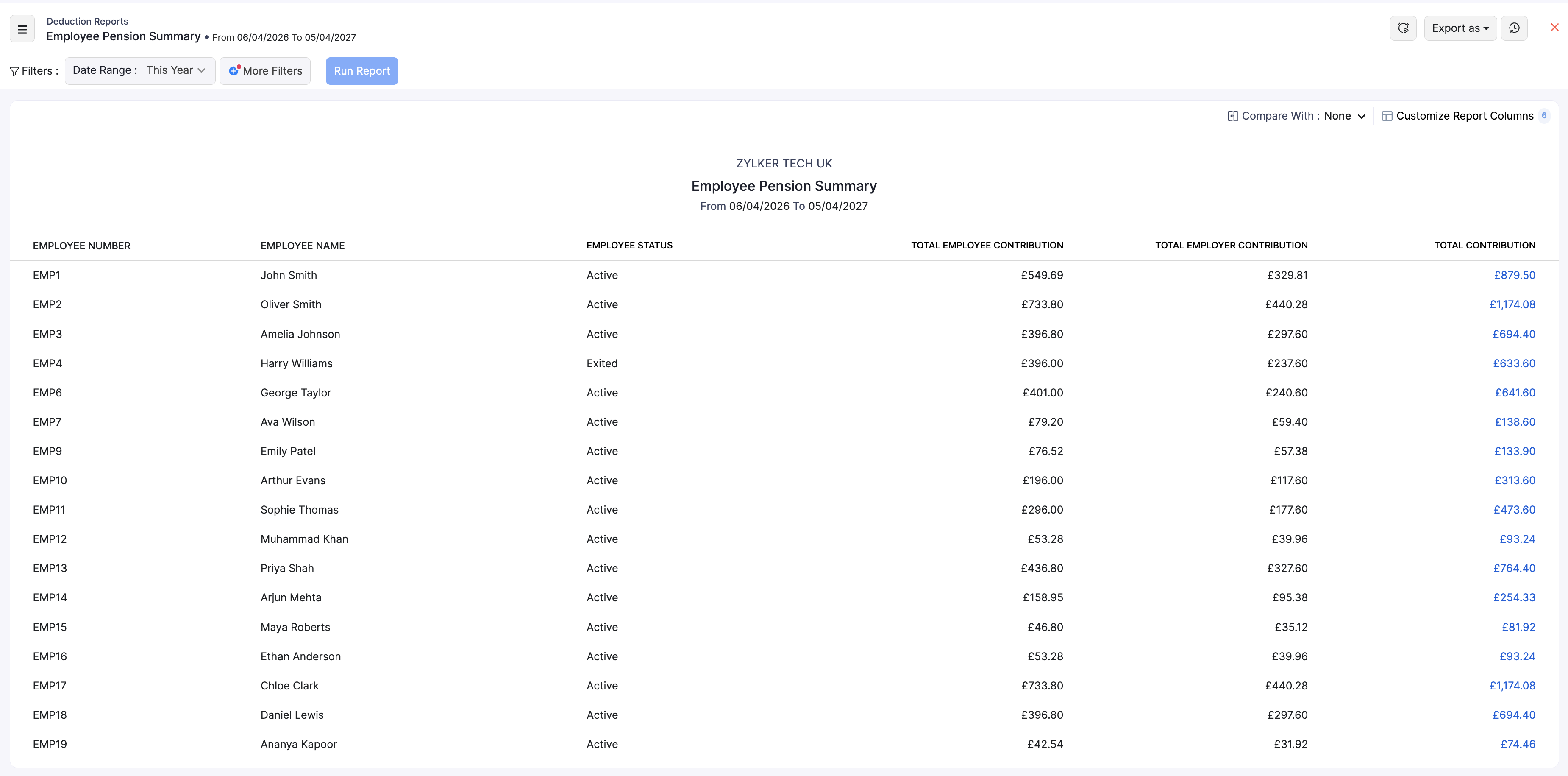Select the Arthur Evans name cell
Screen dimensions: 1568x776
pyautogui.click(x=293, y=480)
